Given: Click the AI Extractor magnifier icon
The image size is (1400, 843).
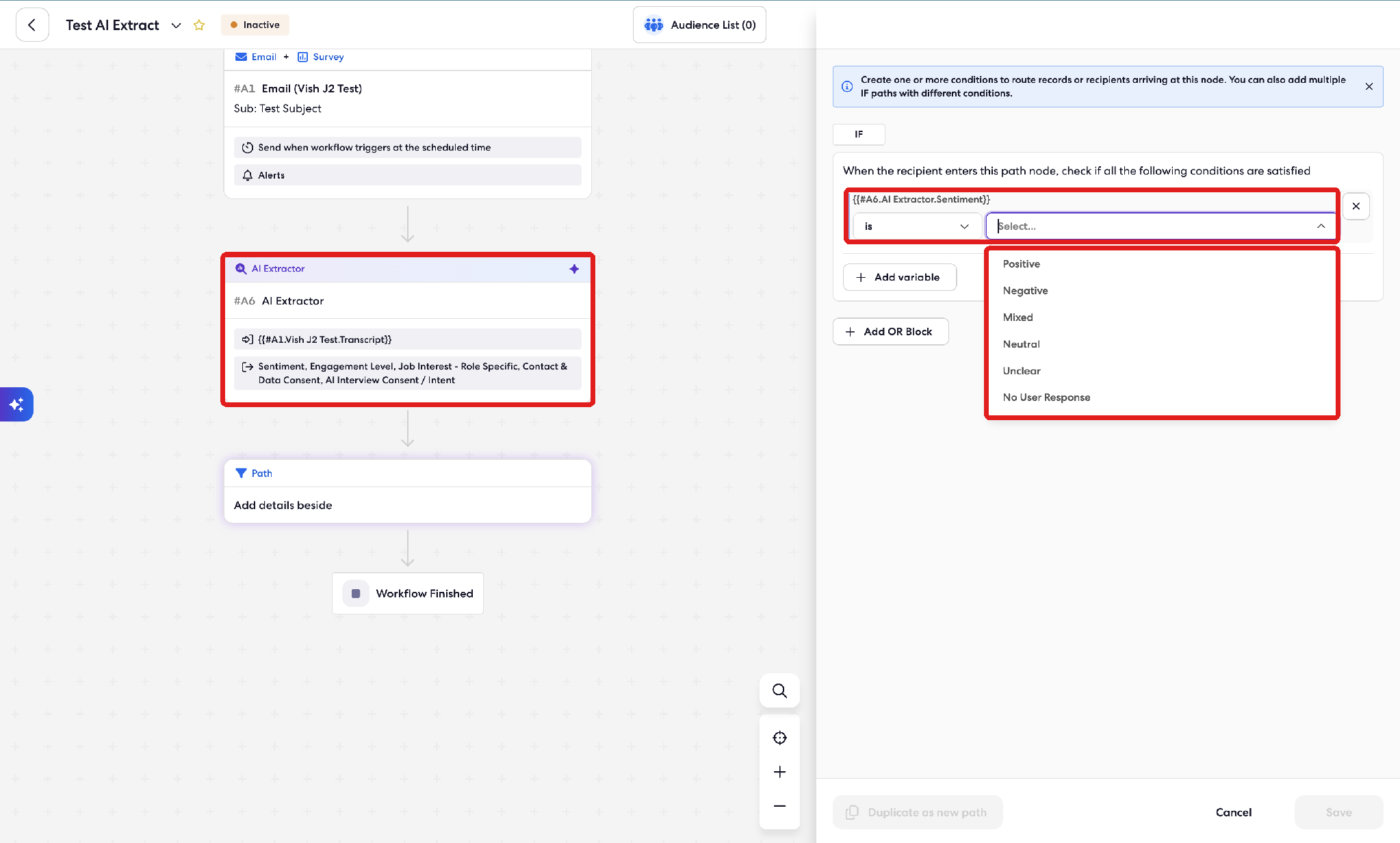Looking at the screenshot, I should coord(241,269).
